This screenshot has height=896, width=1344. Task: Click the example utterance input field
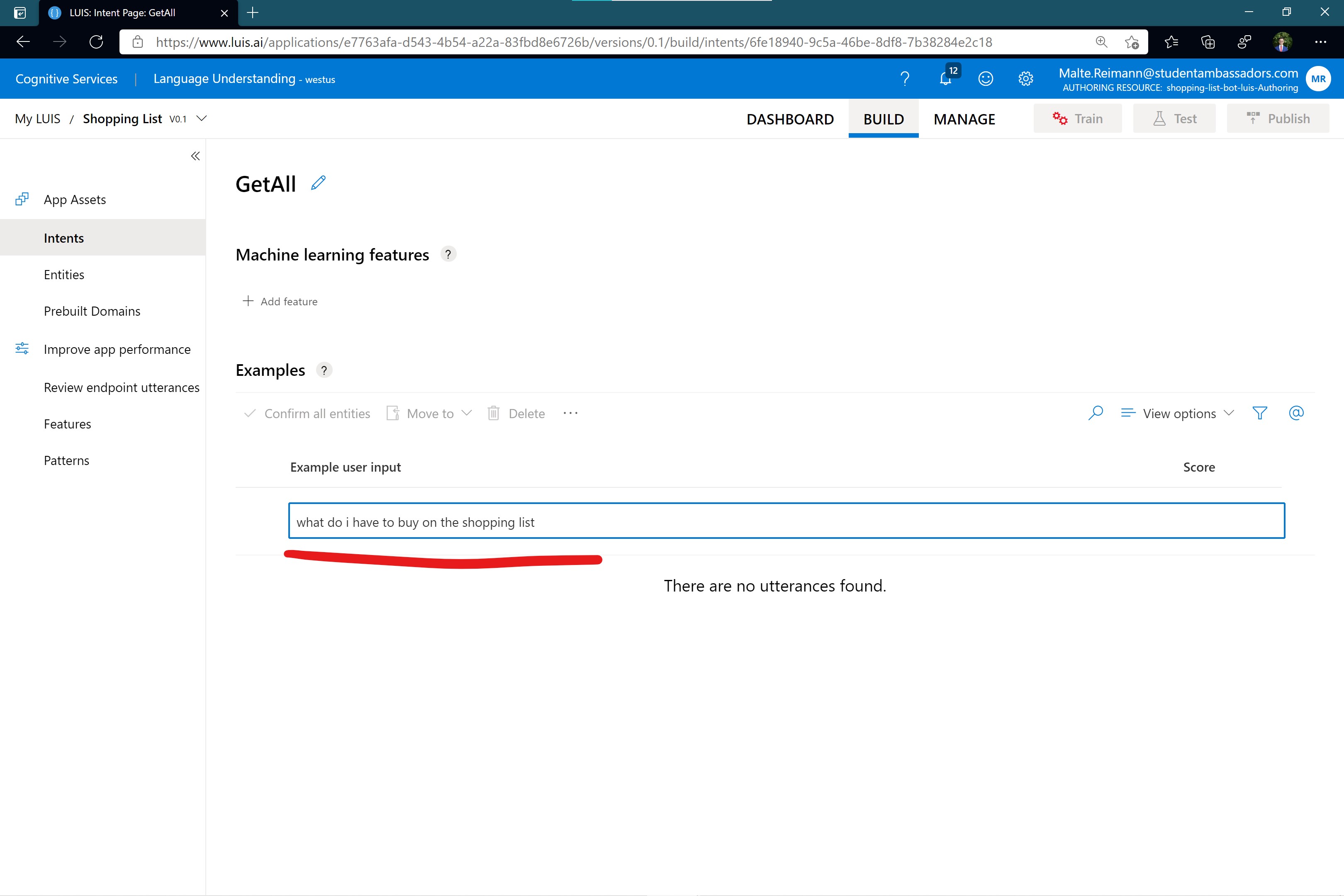786,521
